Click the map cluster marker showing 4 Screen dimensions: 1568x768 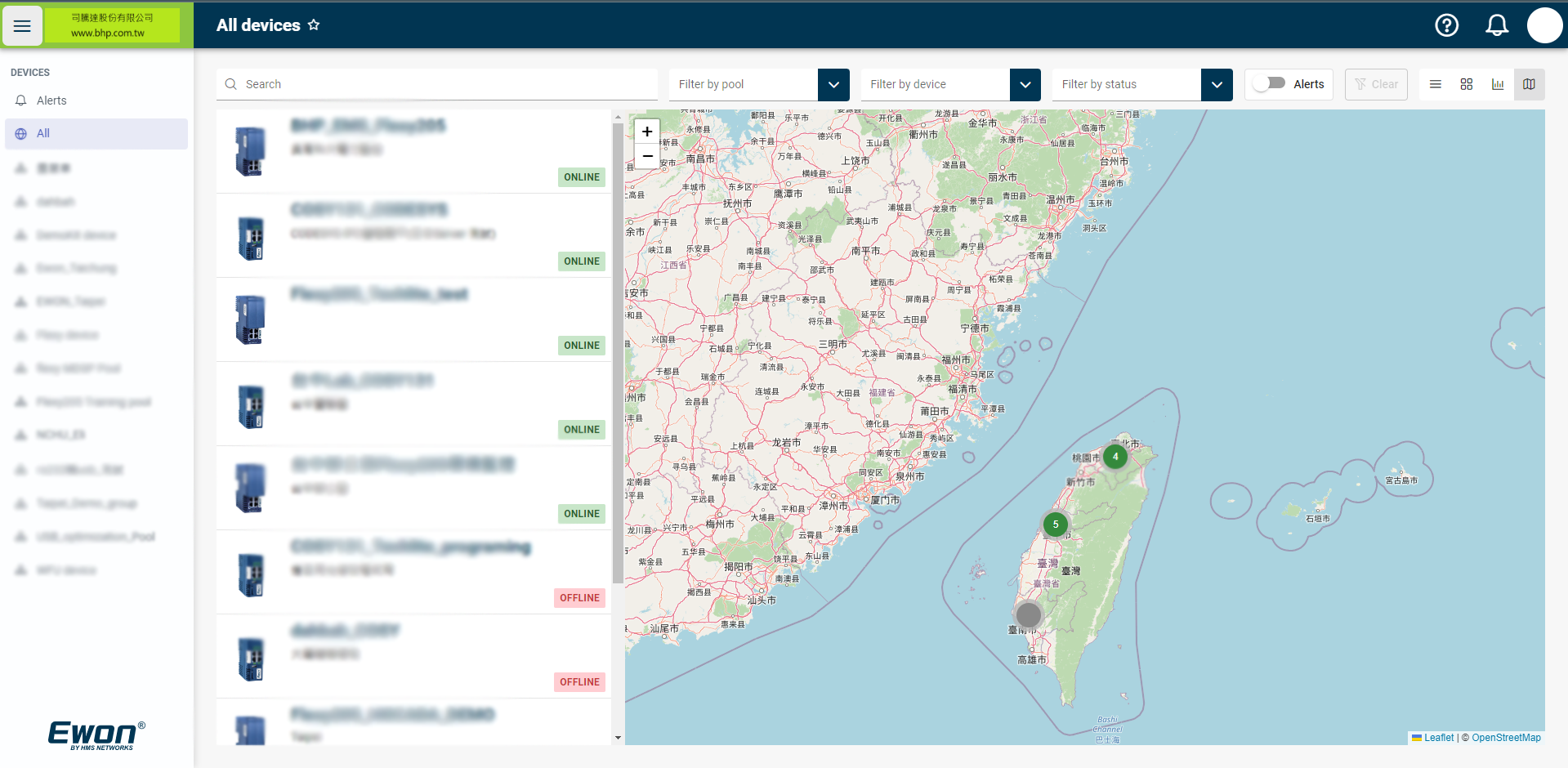point(1115,457)
